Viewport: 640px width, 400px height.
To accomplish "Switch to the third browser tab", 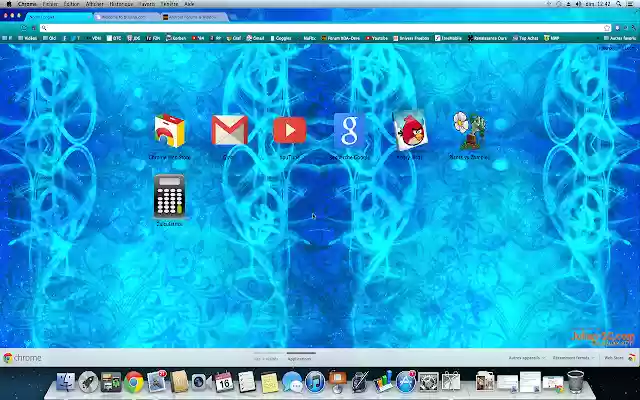I will 194,17.
